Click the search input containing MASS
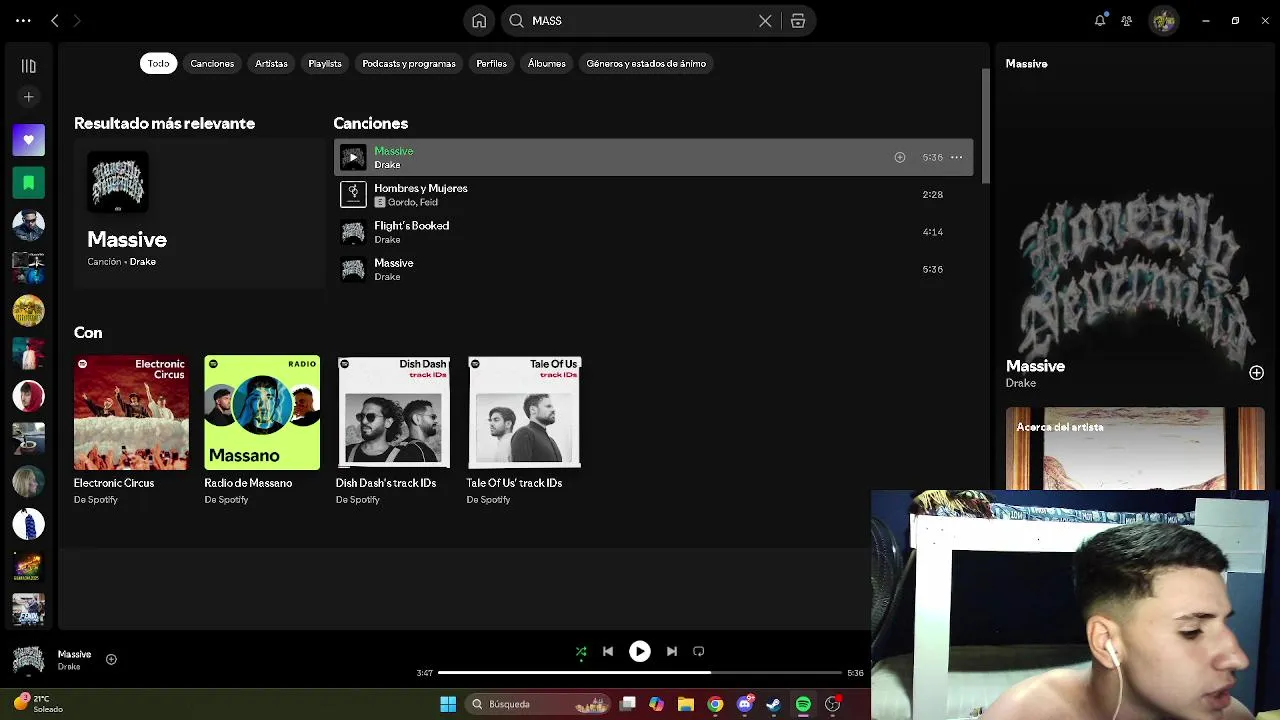The image size is (1280, 720). (x=640, y=20)
